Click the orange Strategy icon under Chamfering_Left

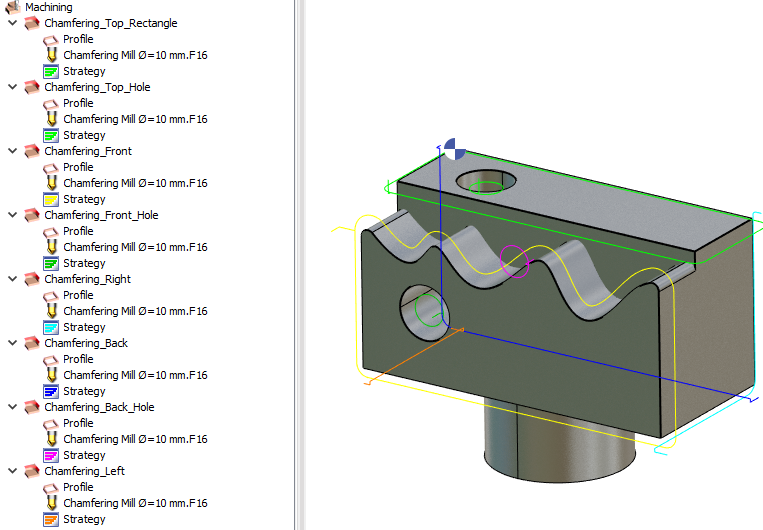pyautogui.click(x=51, y=519)
